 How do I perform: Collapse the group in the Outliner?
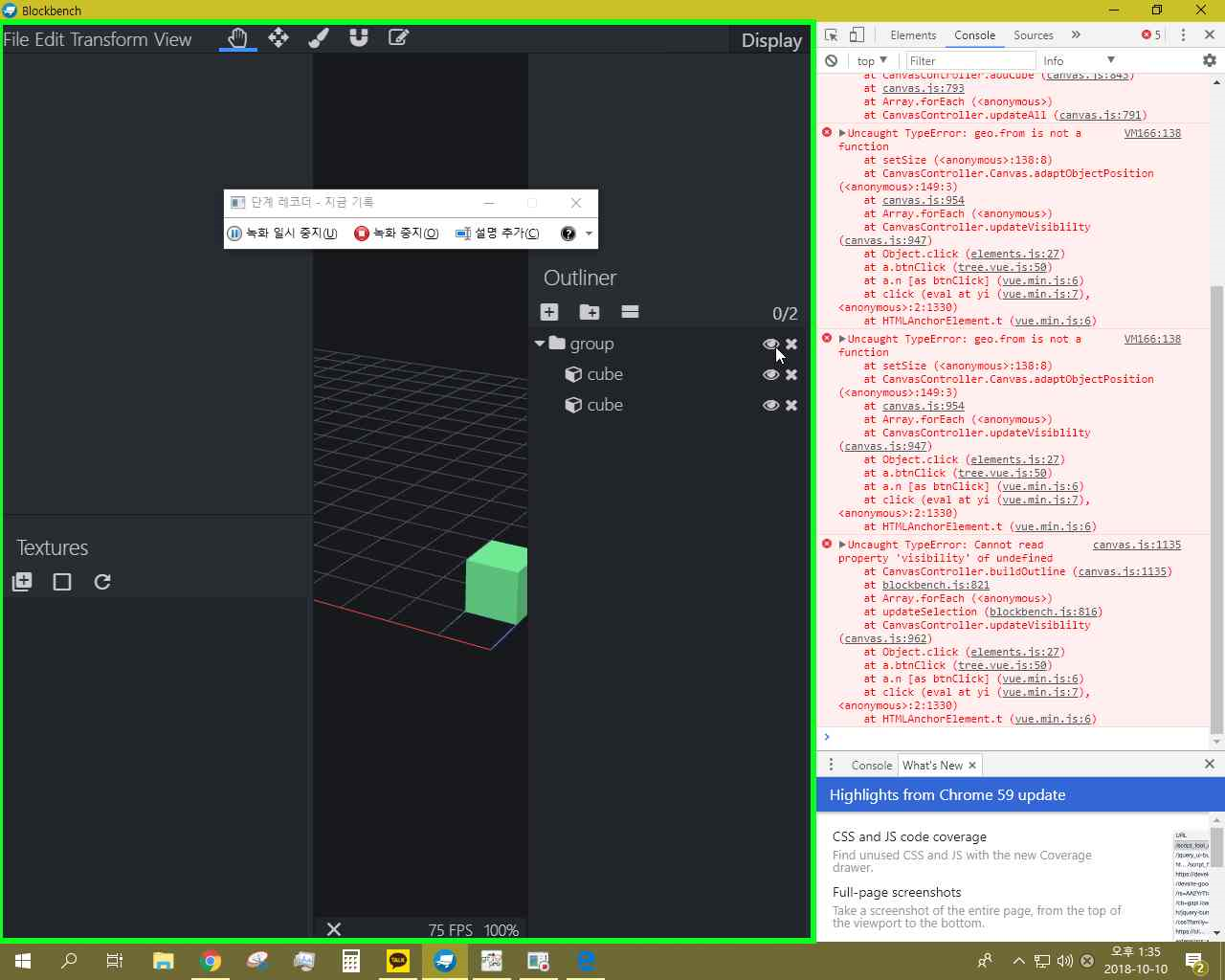(539, 344)
